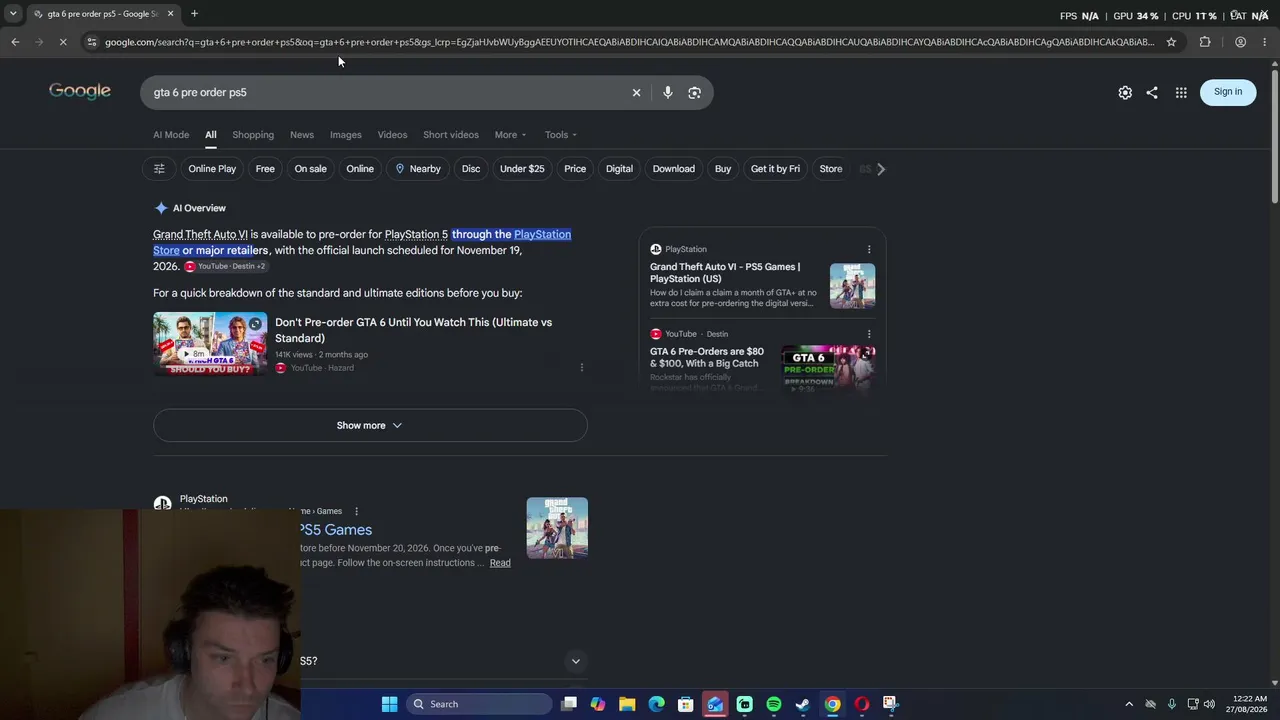View site information icon in address bar
The image size is (1280, 720).
pyautogui.click(x=91, y=42)
